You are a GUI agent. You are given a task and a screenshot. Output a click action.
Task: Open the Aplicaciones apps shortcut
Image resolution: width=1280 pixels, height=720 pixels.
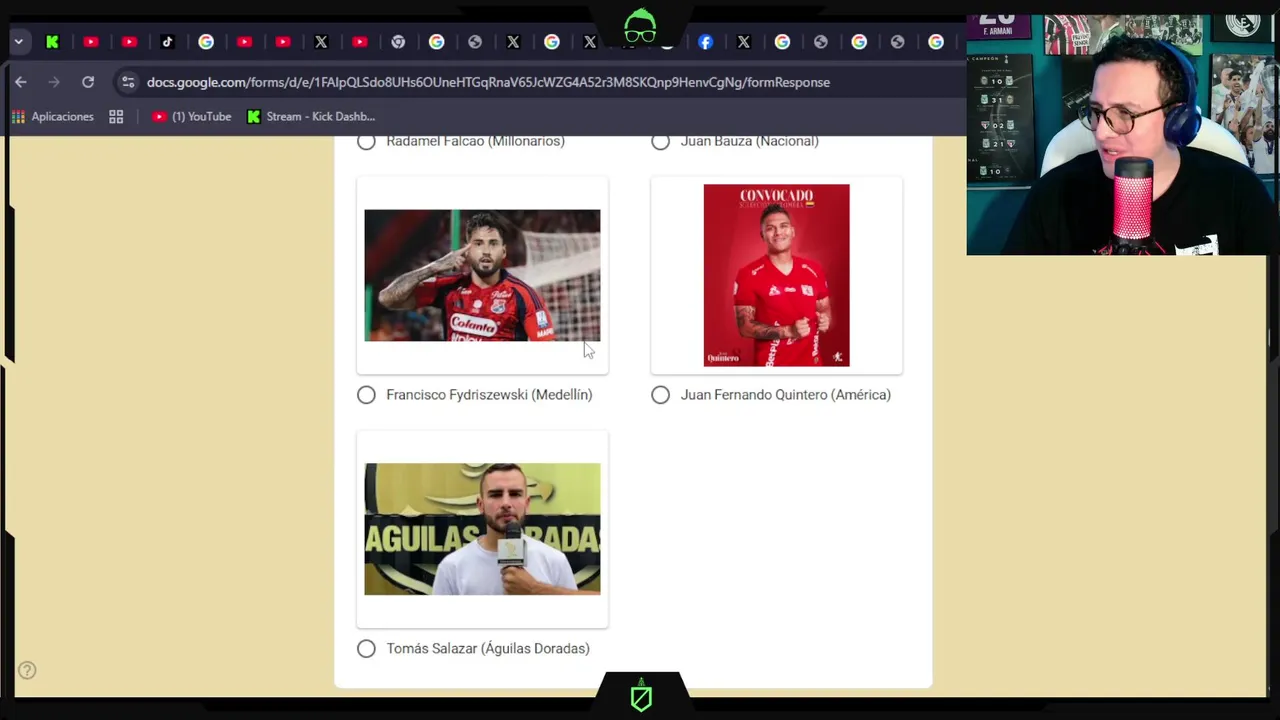pos(53,117)
